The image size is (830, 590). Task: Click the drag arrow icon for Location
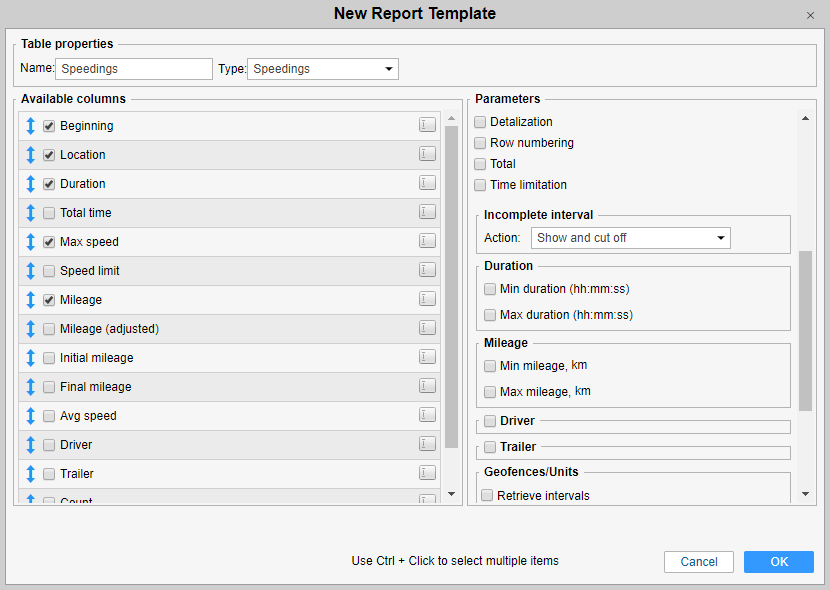[31, 155]
